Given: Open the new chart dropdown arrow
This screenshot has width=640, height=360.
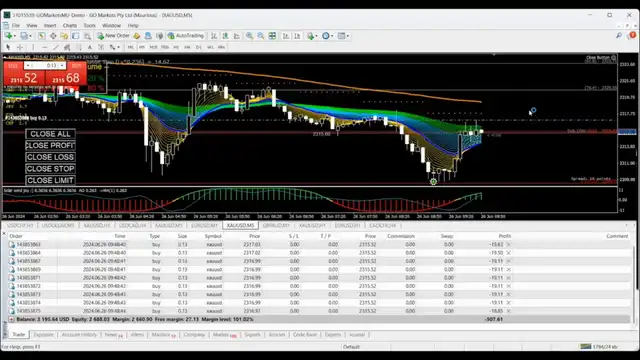Looking at the screenshot, I should (15, 36).
